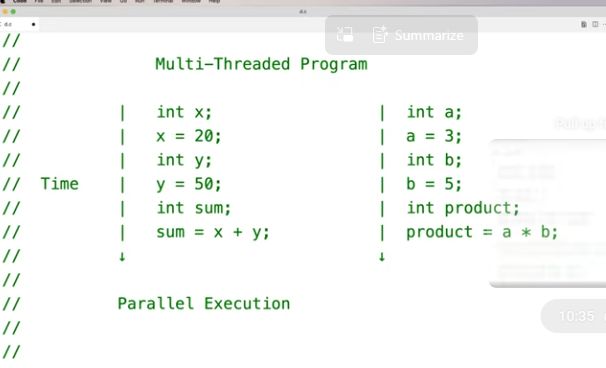Screen dimensions: 606x368
Task: Click the split editor icon
Action: [595, 24]
